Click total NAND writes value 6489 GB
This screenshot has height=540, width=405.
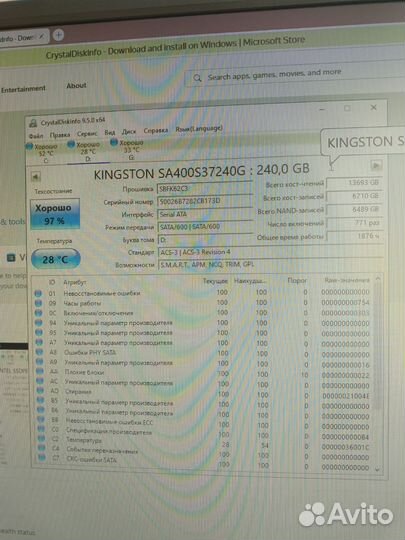(354, 209)
